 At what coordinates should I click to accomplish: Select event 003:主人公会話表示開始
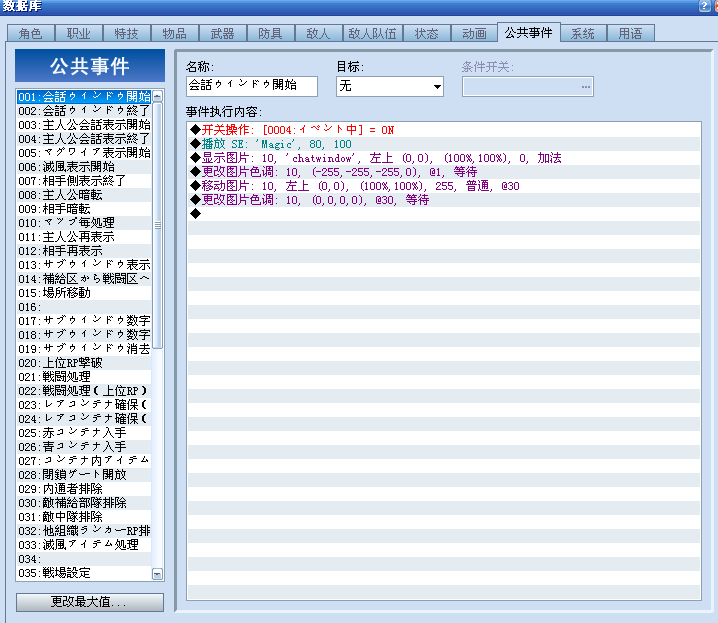84,125
